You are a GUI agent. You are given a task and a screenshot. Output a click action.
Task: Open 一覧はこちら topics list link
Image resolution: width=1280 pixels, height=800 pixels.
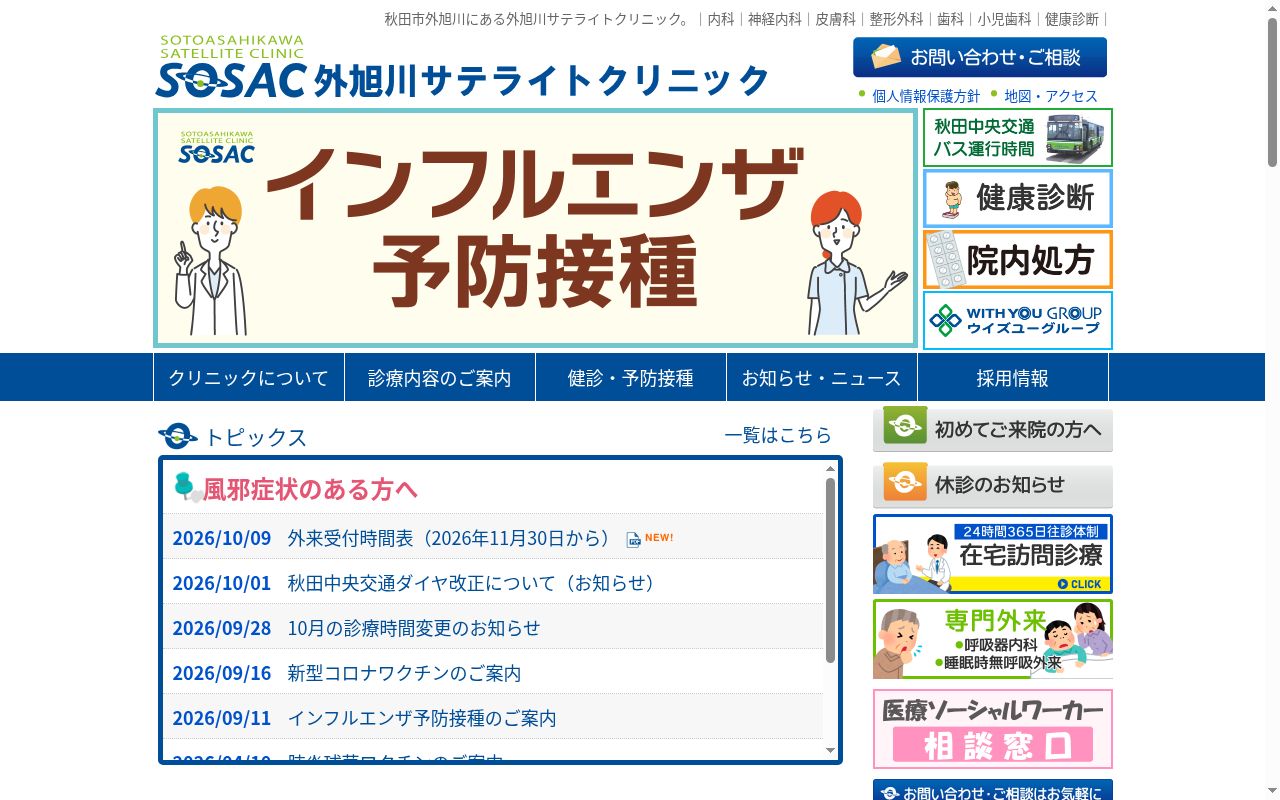tap(778, 435)
